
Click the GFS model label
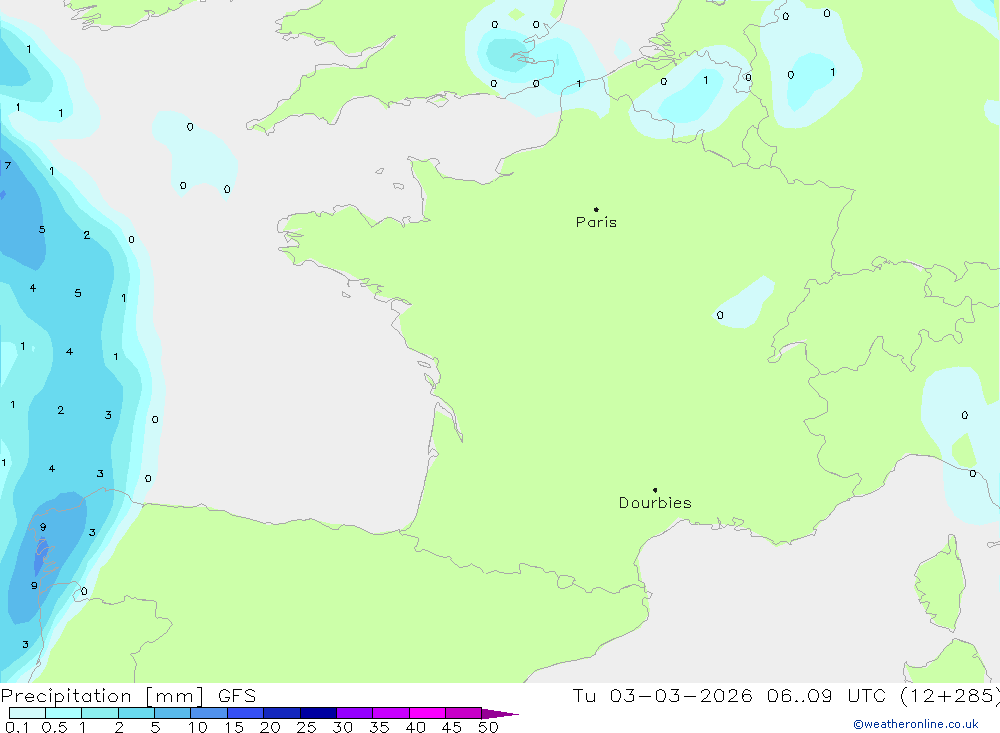pos(237,696)
